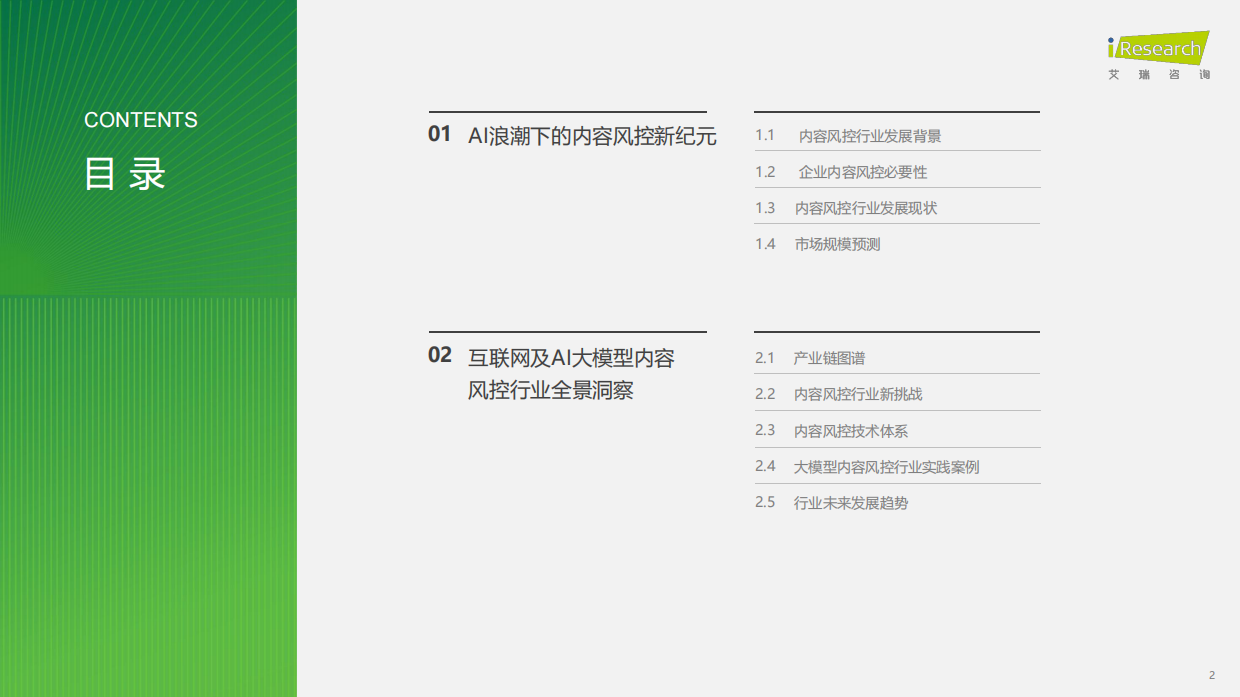Click page number 2
1240x697 pixels.
pos(1212,675)
